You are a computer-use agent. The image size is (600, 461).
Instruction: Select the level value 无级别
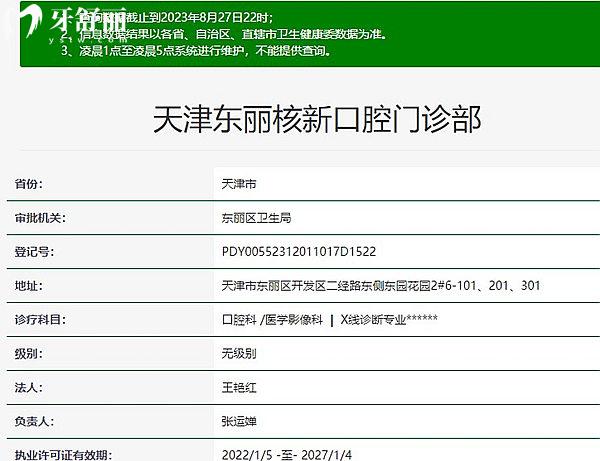coord(238,353)
